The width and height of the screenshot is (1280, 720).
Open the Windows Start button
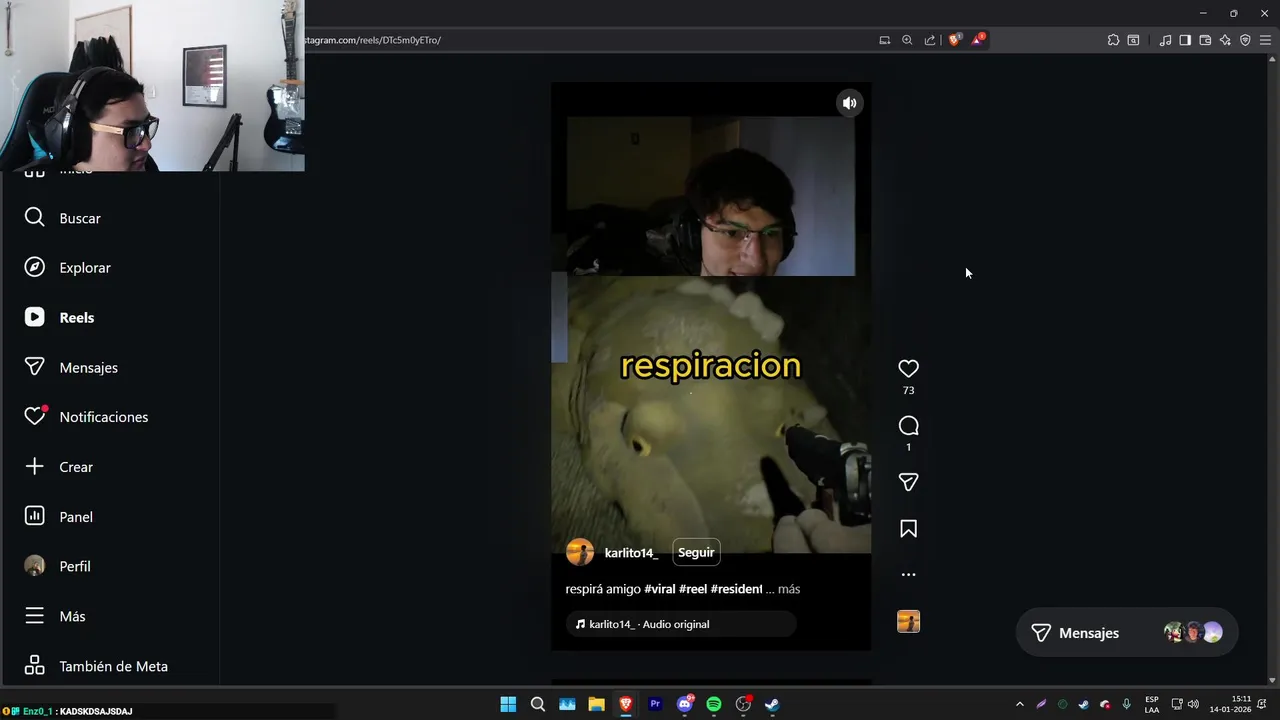coord(508,704)
